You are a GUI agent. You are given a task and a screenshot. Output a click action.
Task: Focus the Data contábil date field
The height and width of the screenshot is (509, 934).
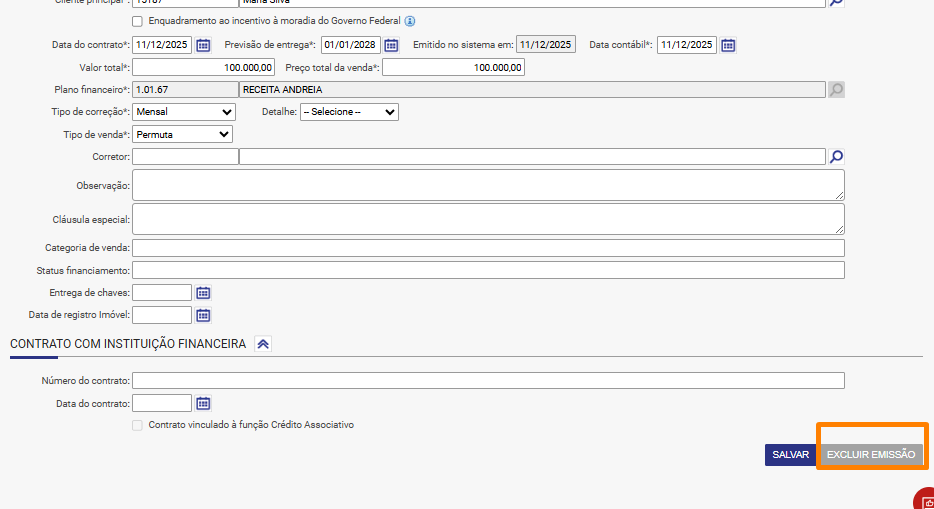[x=687, y=45]
